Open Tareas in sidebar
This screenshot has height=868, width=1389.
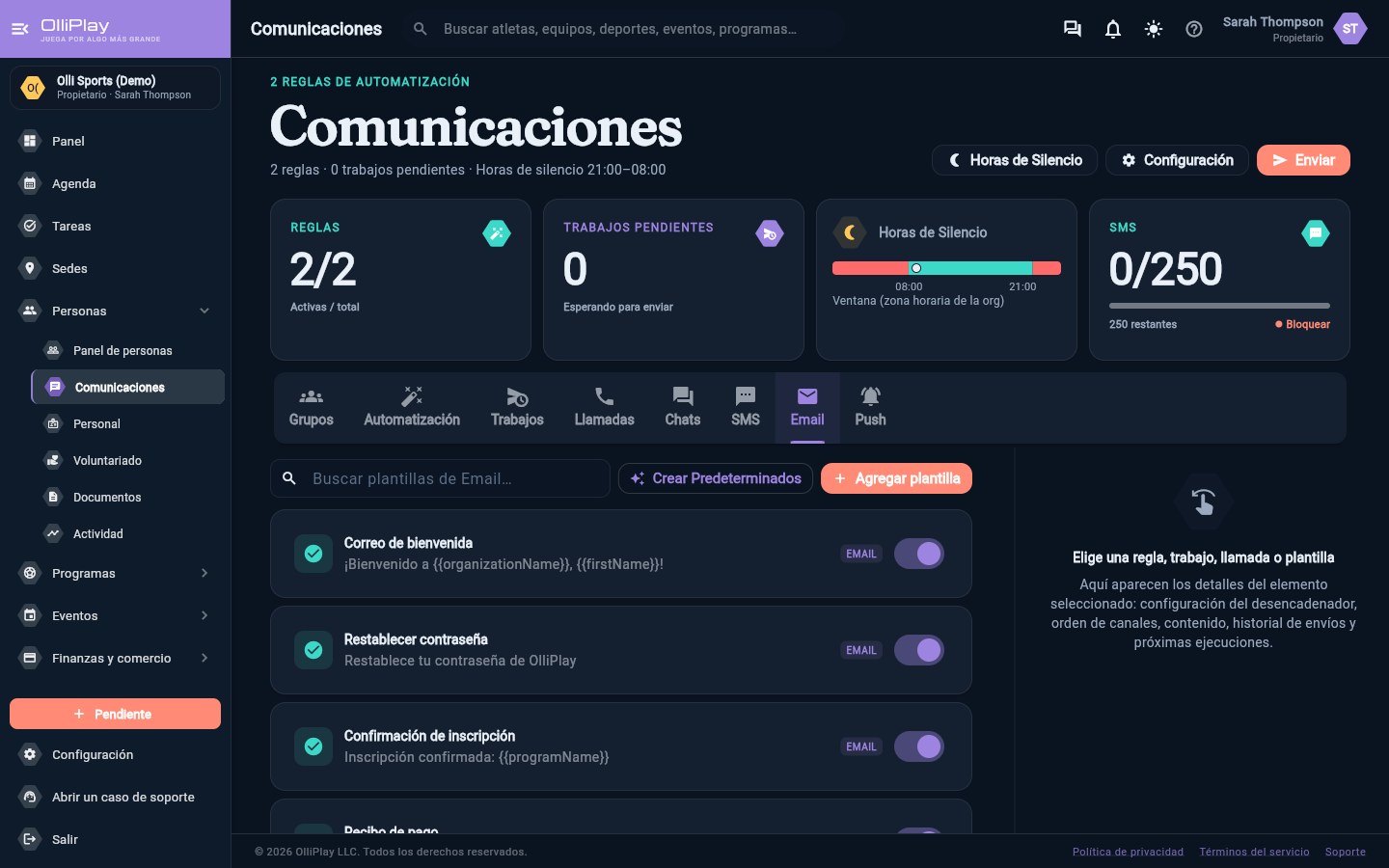[116, 226]
